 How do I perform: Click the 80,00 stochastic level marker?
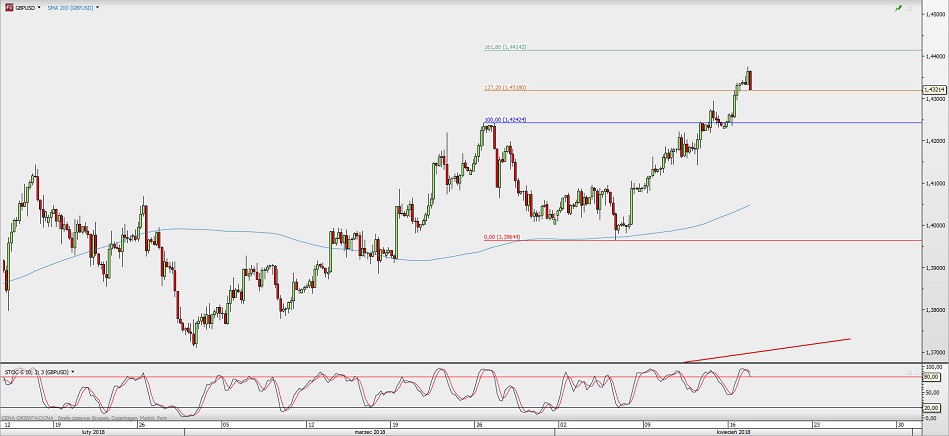(x=933, y=376)
